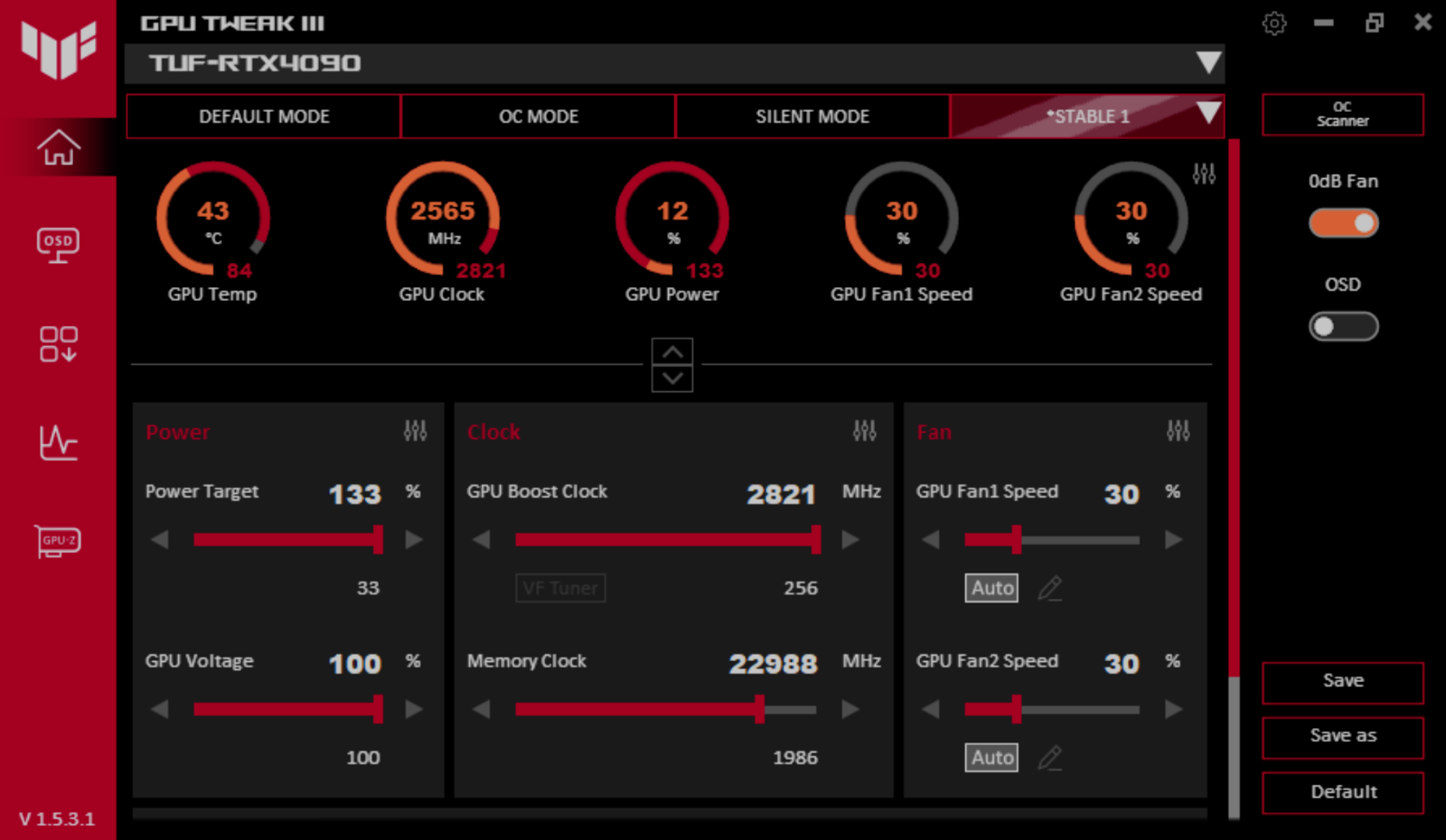
Task: Increase GPU Boost Clock with right arrow
Action: [850, 540]
